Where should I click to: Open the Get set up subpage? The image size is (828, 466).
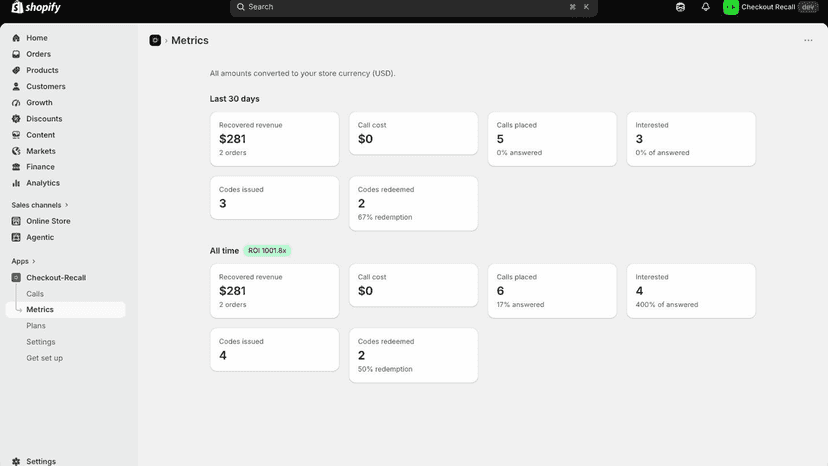click(44, 358)
